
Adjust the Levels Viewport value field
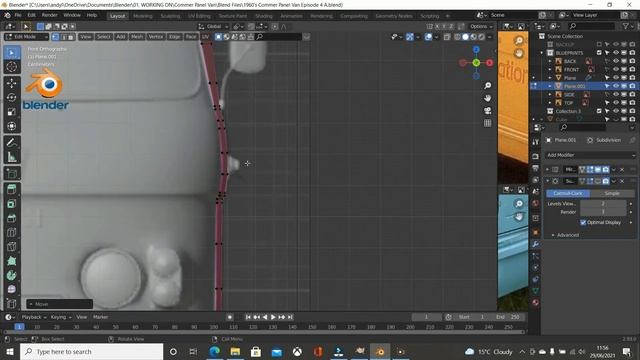[603, 204]
